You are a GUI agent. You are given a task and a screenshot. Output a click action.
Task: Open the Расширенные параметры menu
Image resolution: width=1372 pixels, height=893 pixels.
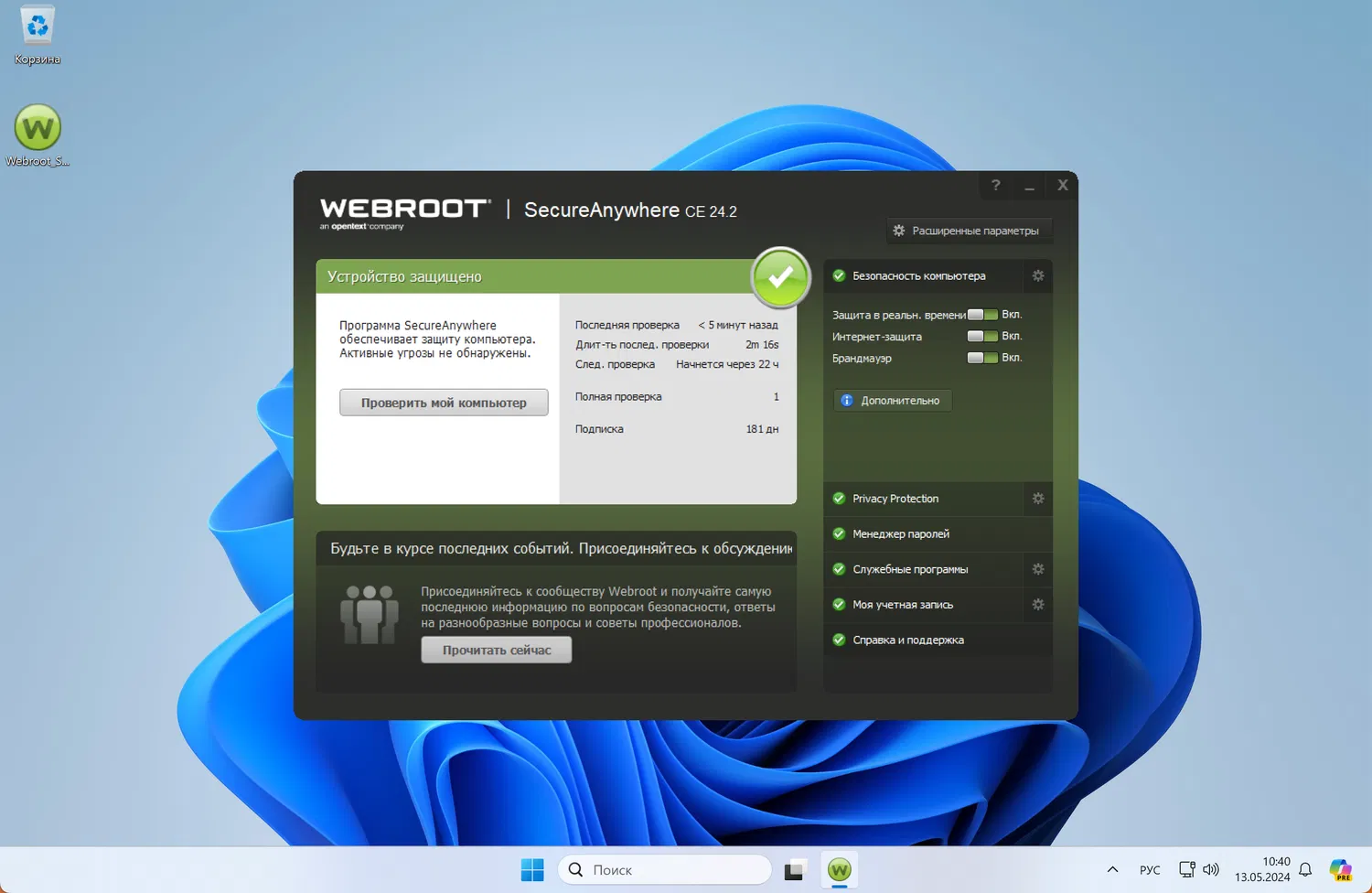click(x=969, y=231)
